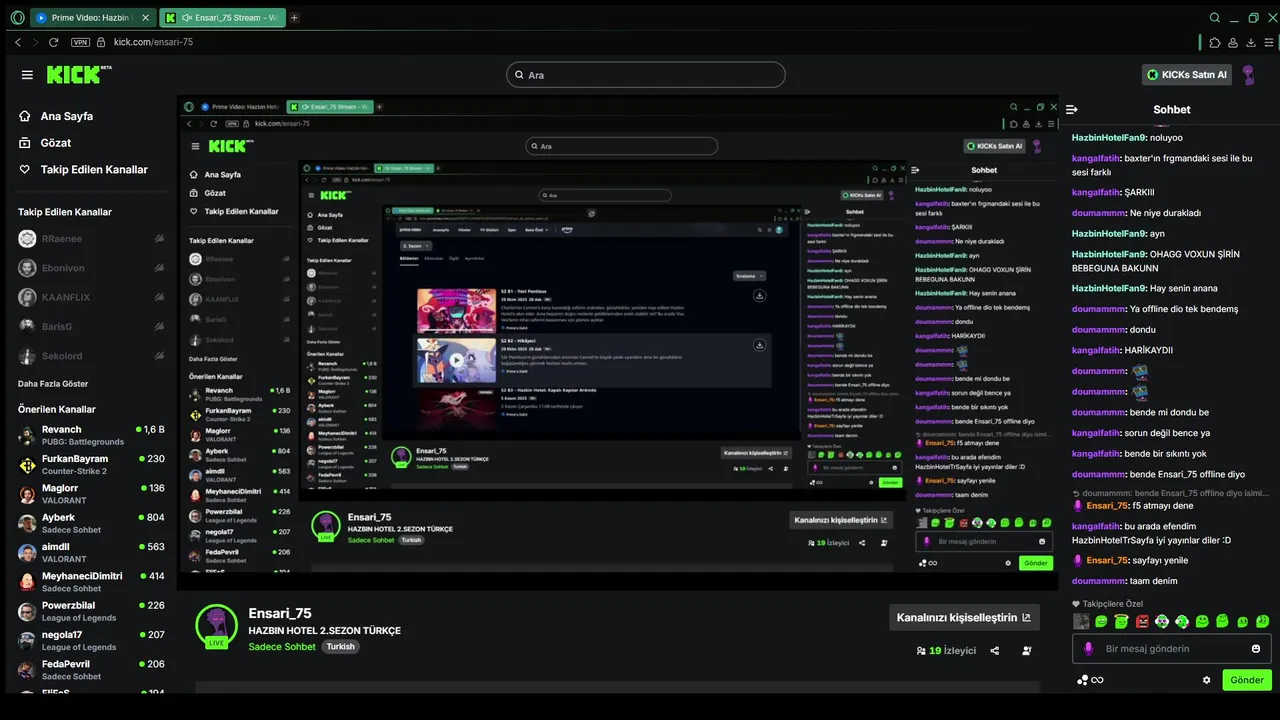The image size is (1280, 720).
Task: Click the VPN badge in address bar
Action: click(80, 42)
